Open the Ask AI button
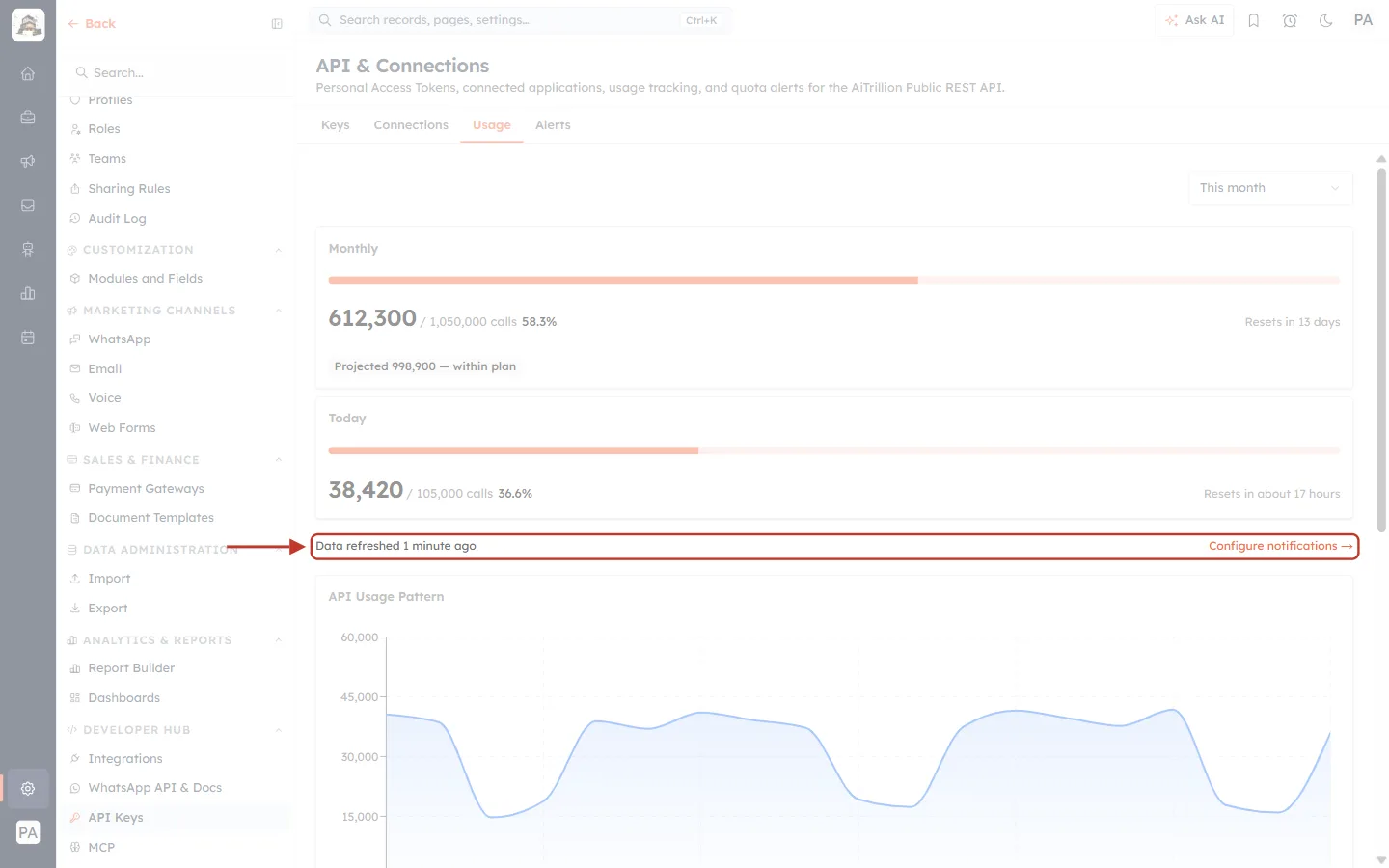Screen dimensions: 1389x868 pyautogui.click(x=1194, y=20)
